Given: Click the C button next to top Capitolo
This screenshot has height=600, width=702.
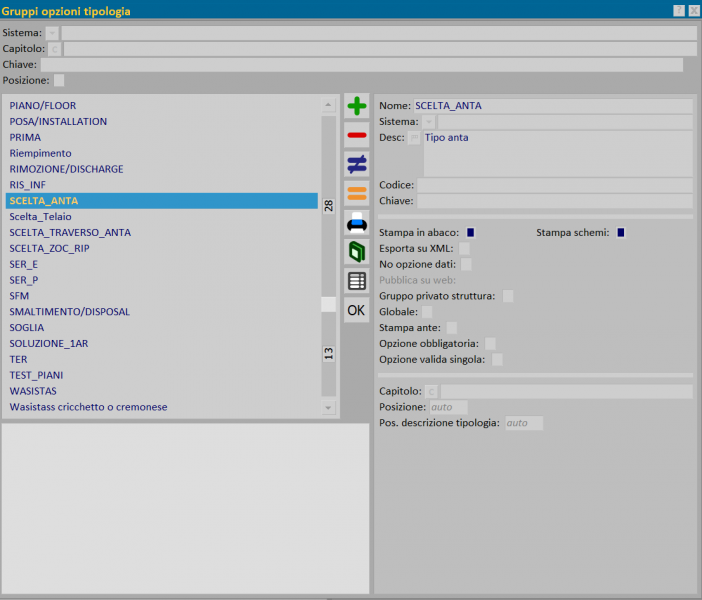Looking at the screenshot, I should 54,49.
